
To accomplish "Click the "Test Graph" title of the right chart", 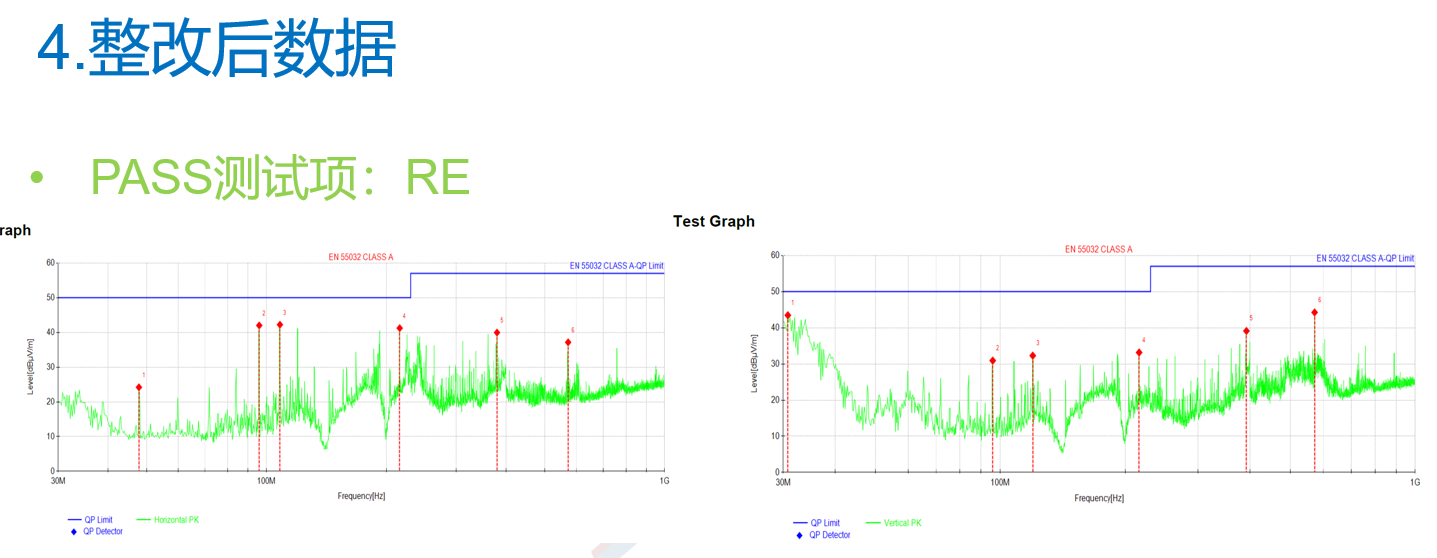I will (x=714, y=221).
